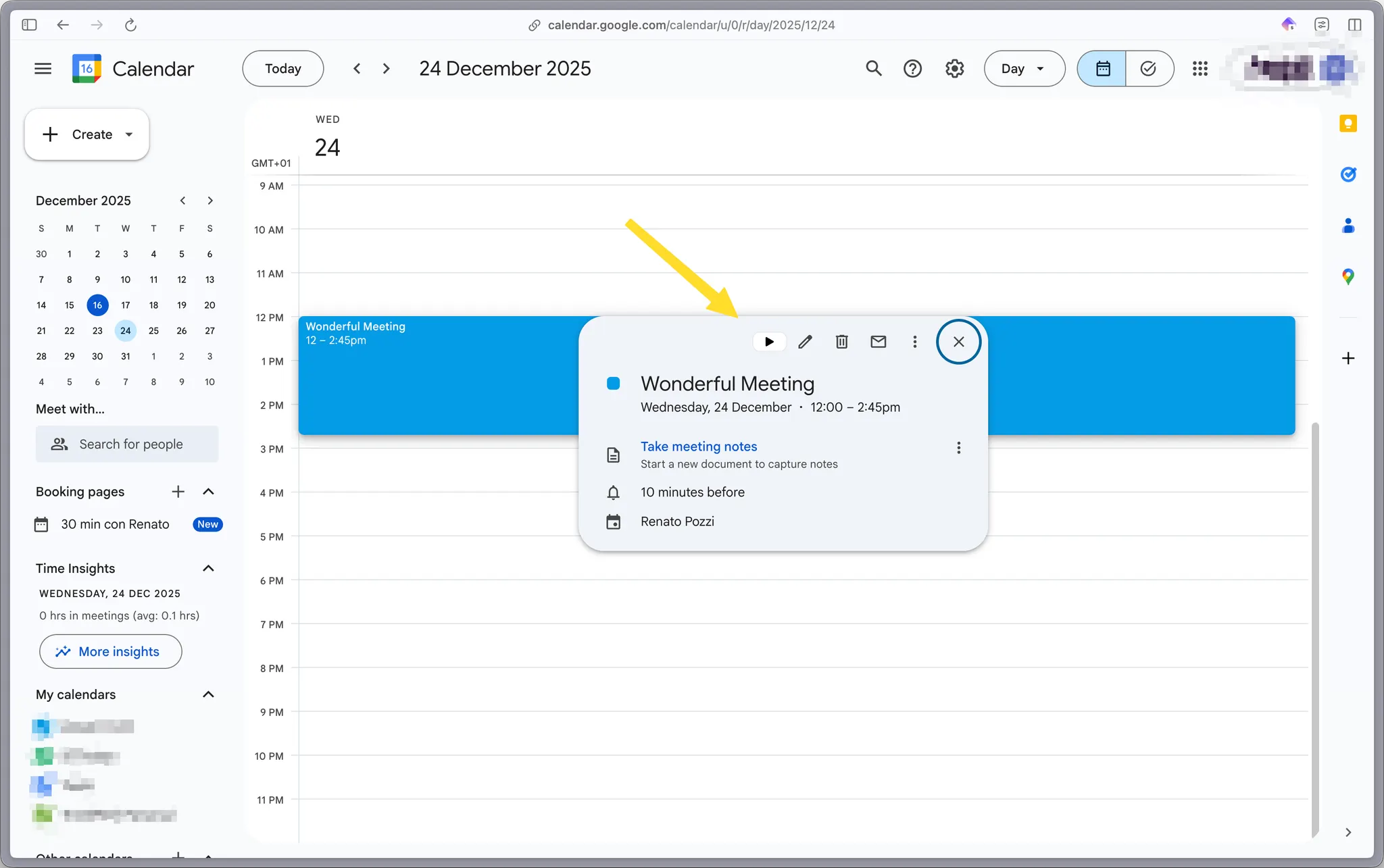
Task: Open the Settings gear menu
Action: (954, 68)
